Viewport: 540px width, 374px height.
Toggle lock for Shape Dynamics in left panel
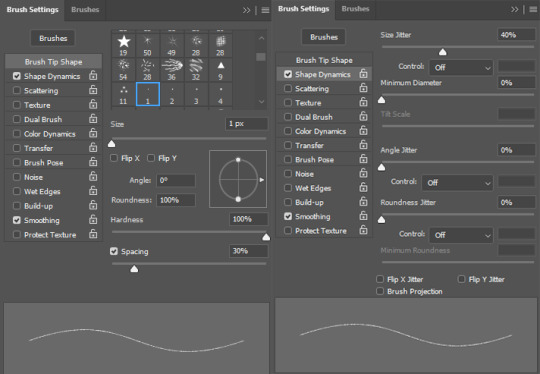tap(93, 75)
